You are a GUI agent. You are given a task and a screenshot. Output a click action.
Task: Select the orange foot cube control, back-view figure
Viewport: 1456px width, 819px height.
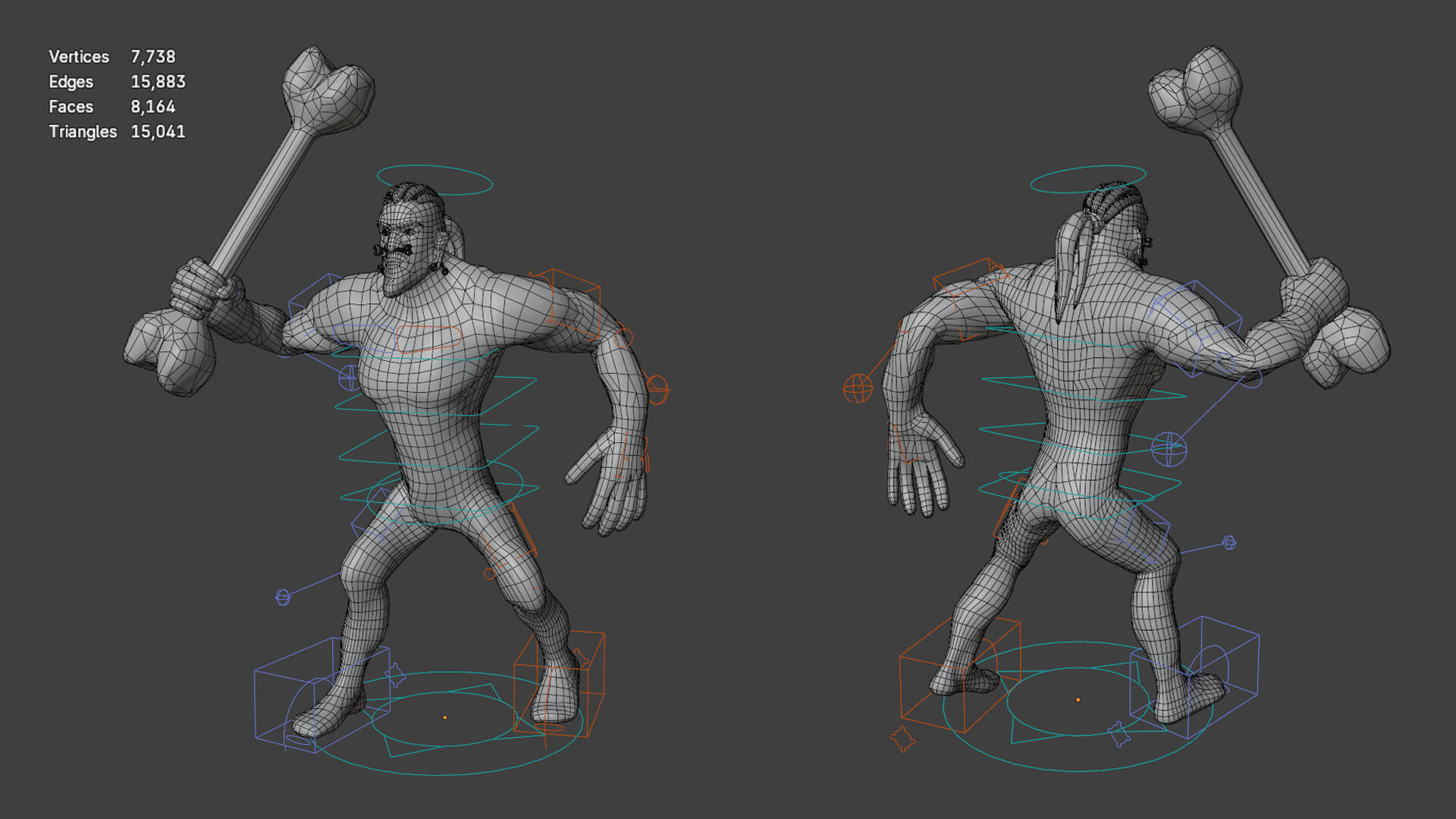point(960,674)
